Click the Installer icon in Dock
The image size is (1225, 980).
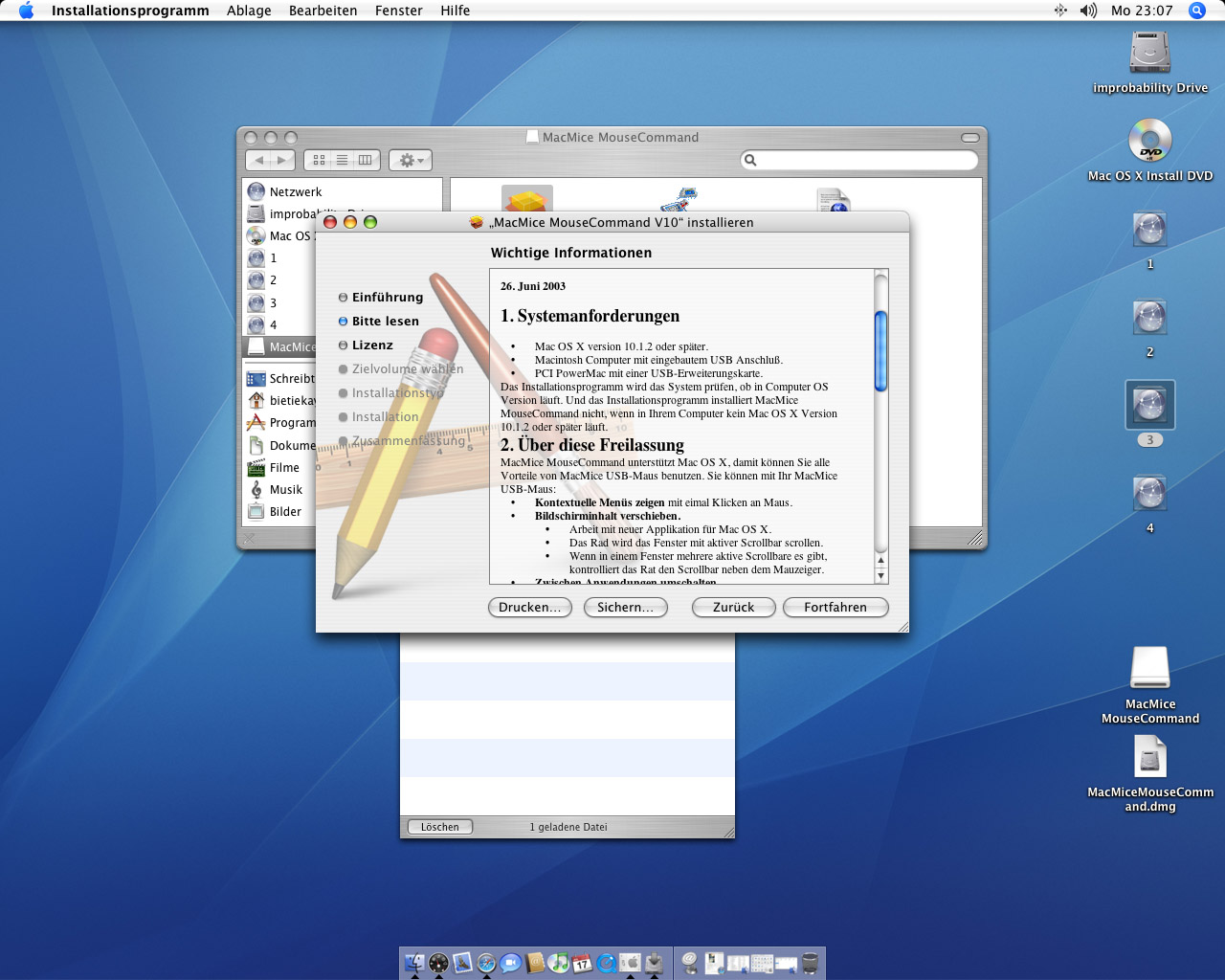point(655,963)
